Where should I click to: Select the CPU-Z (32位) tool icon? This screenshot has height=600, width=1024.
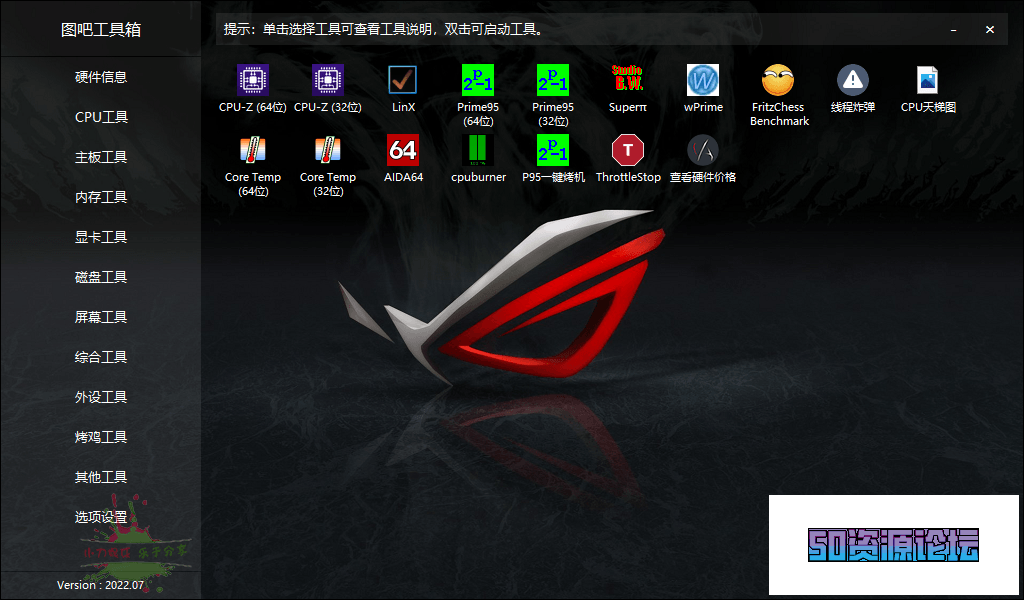point(328,80)
